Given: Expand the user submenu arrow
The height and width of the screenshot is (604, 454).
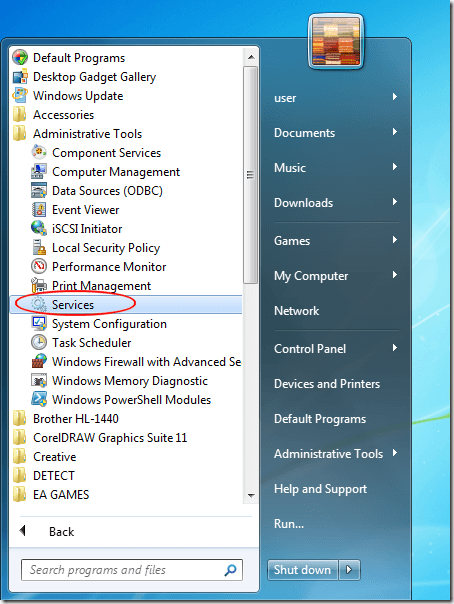Looking at the screenshot, I should (x=394, y=97).
